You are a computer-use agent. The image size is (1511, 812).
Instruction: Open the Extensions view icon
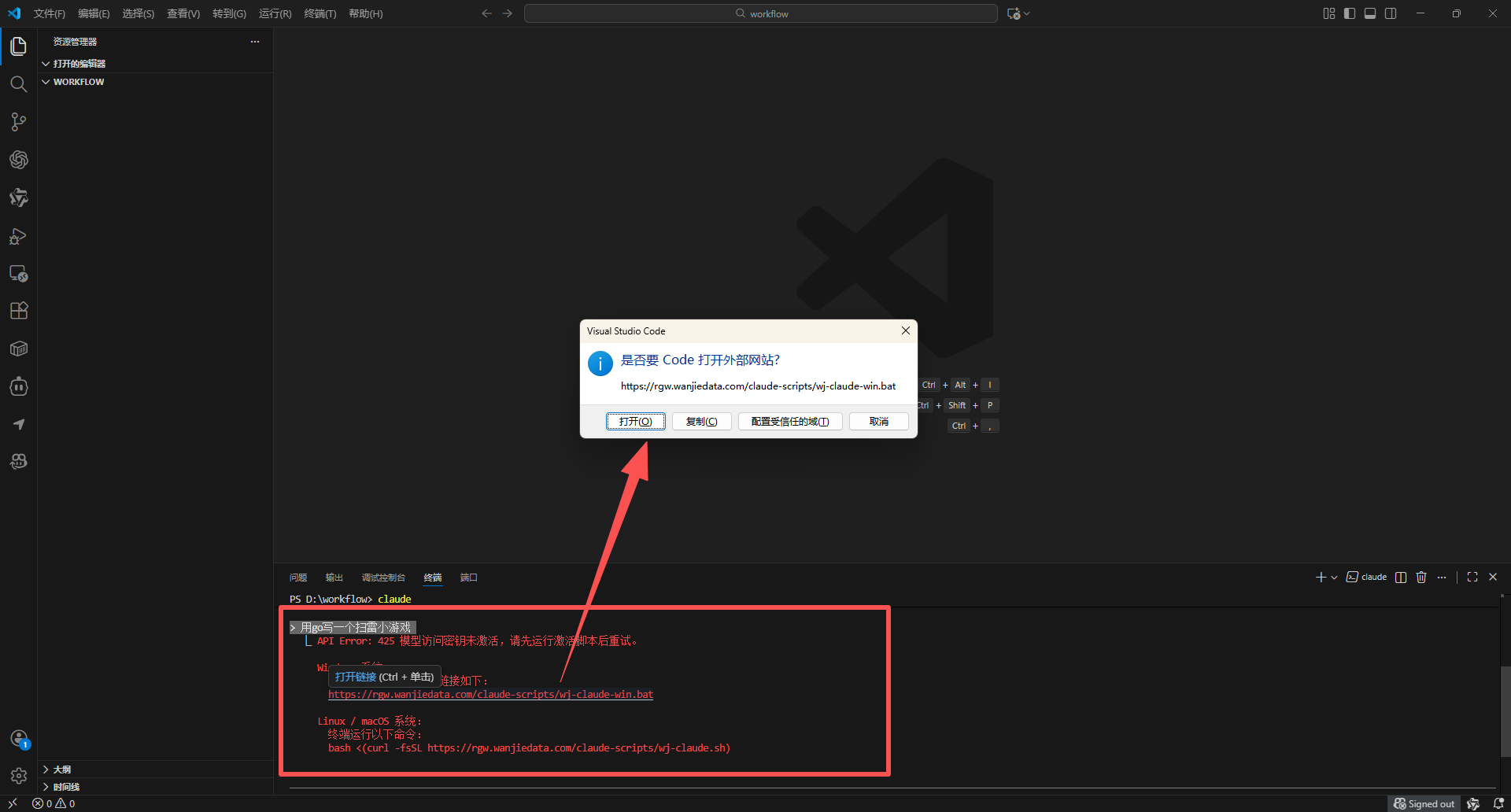point(19,311)
